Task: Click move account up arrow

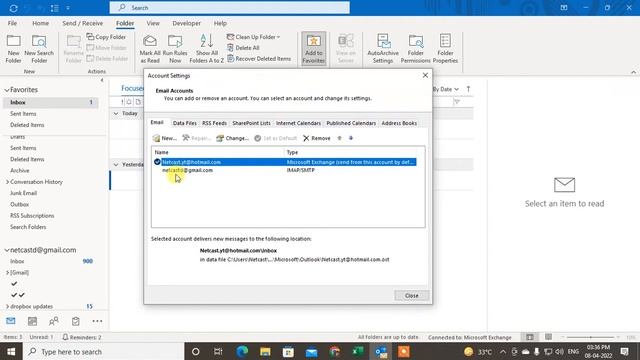Action: click(339, 138)
